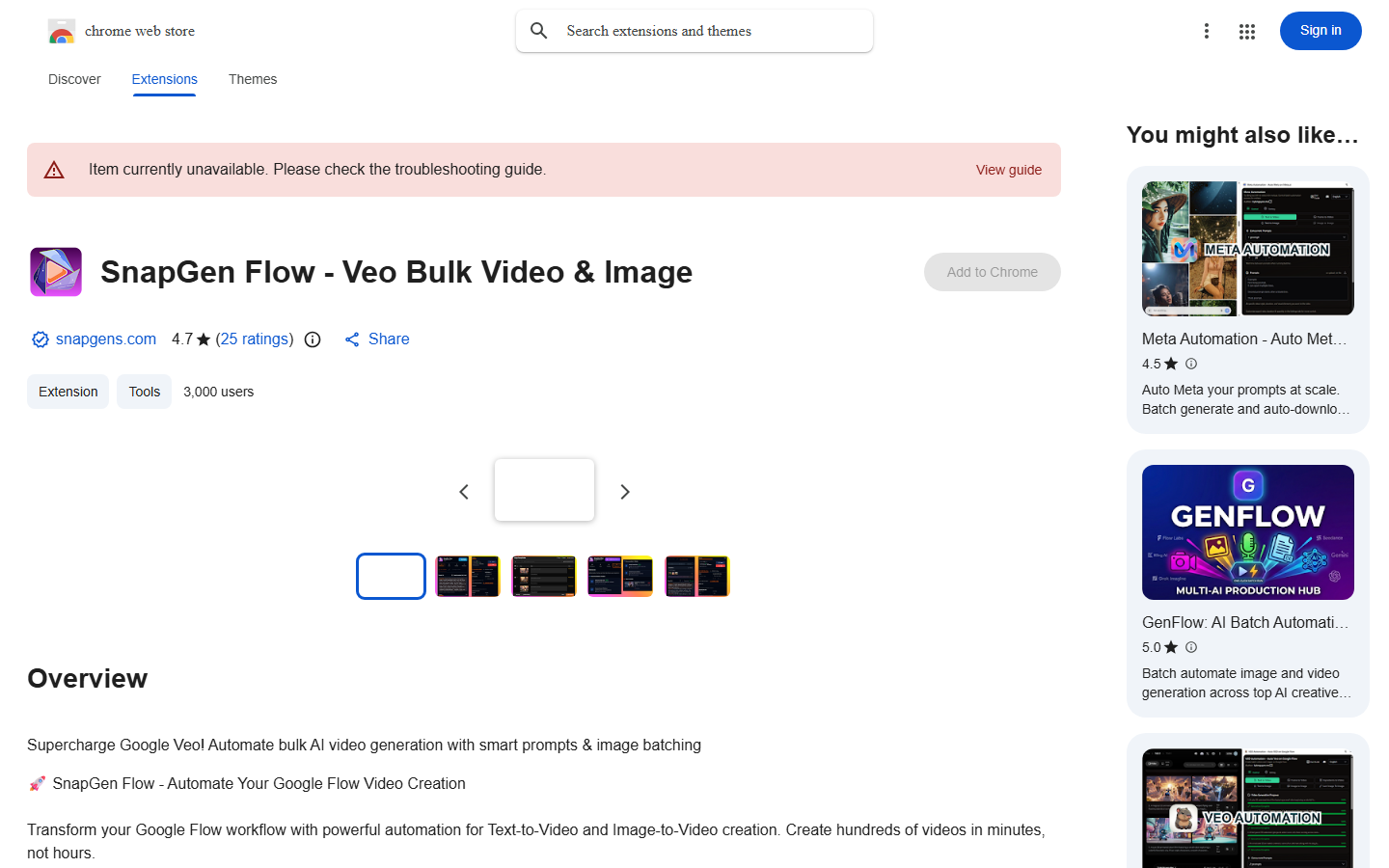Click the Overview heading
The image size is (1389, 868).
[88, 678]
